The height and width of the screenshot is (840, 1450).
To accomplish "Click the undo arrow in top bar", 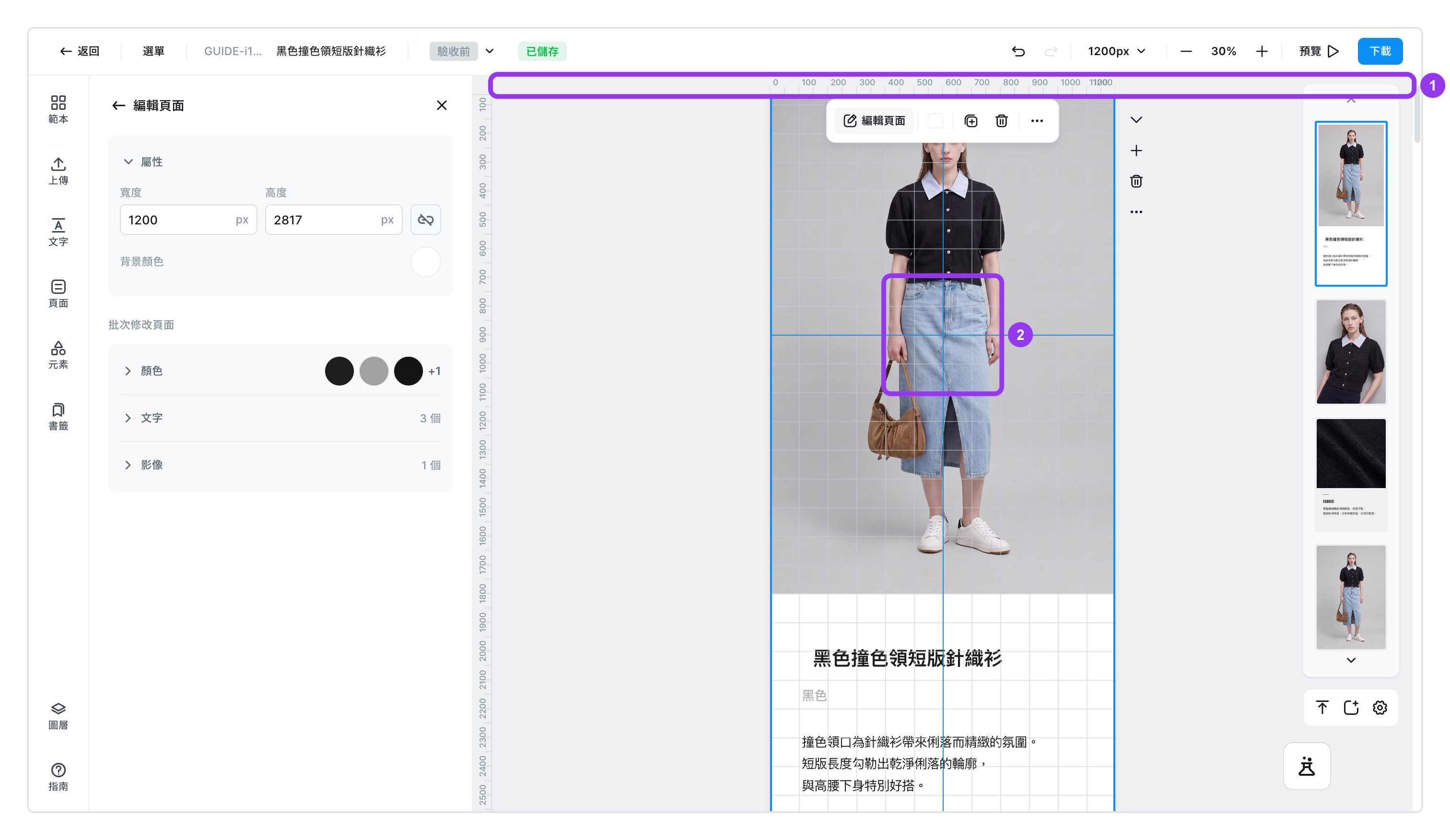I will [x=1018, y=51].
